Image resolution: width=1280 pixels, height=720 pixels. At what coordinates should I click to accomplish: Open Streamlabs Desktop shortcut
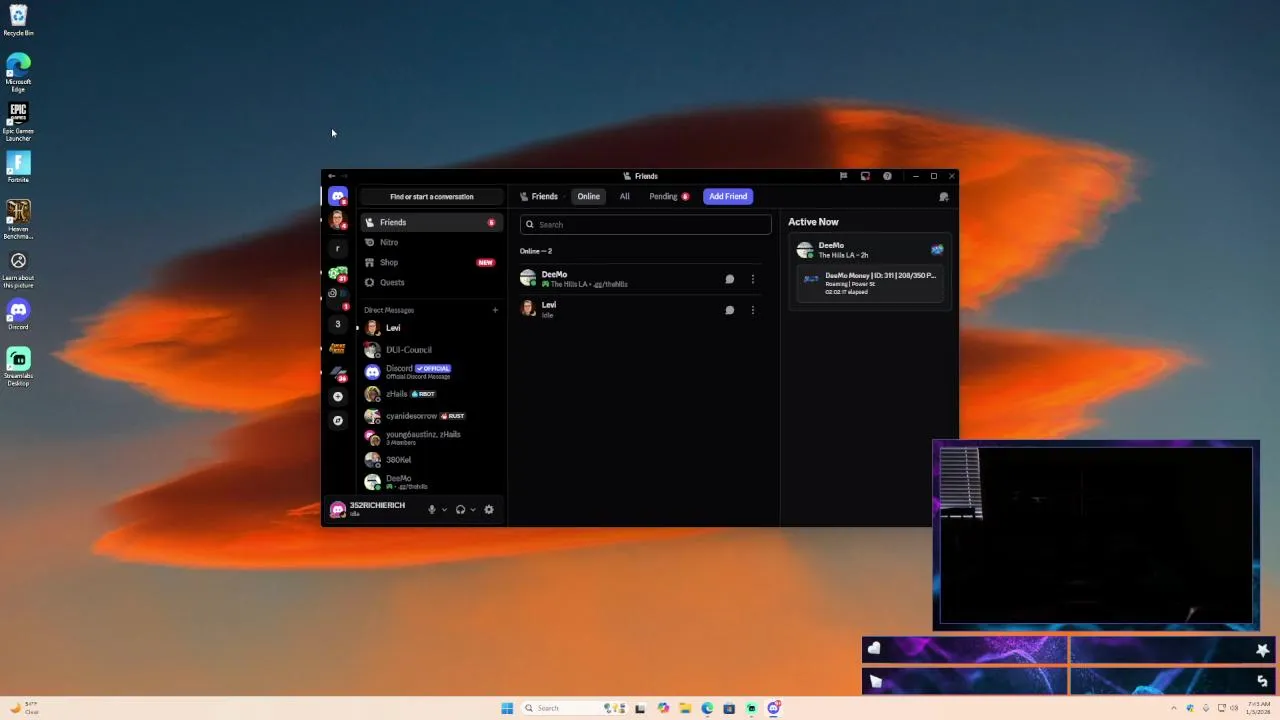[18, 367]
